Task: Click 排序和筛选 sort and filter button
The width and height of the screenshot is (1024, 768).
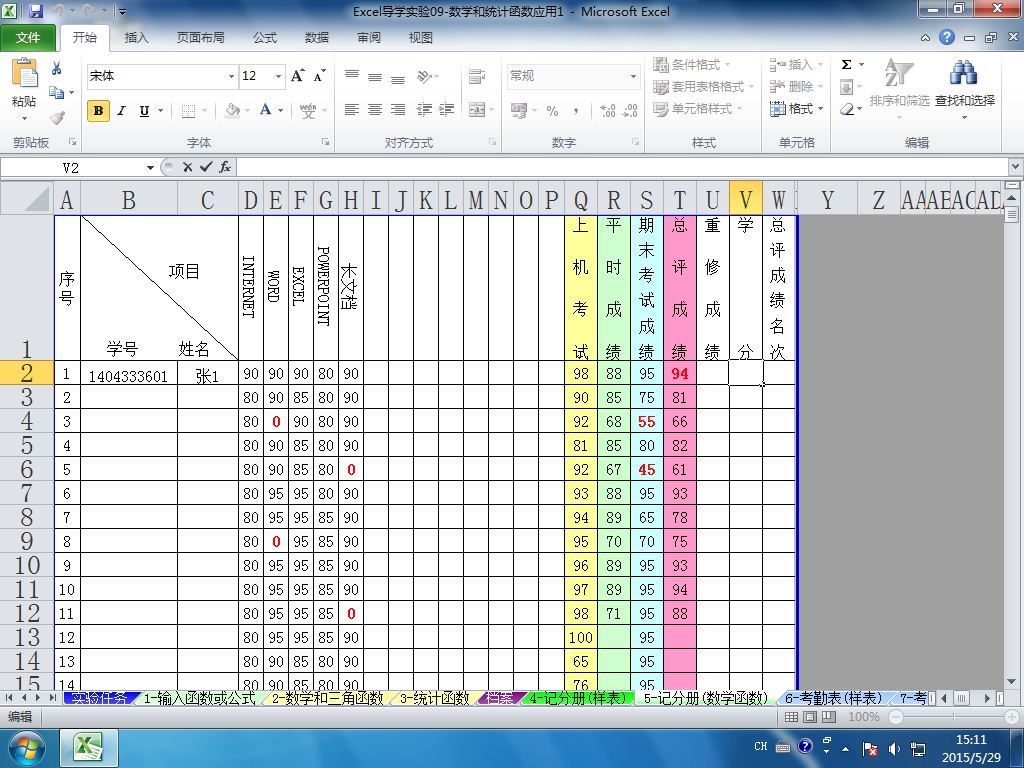Action: [899, 89]
